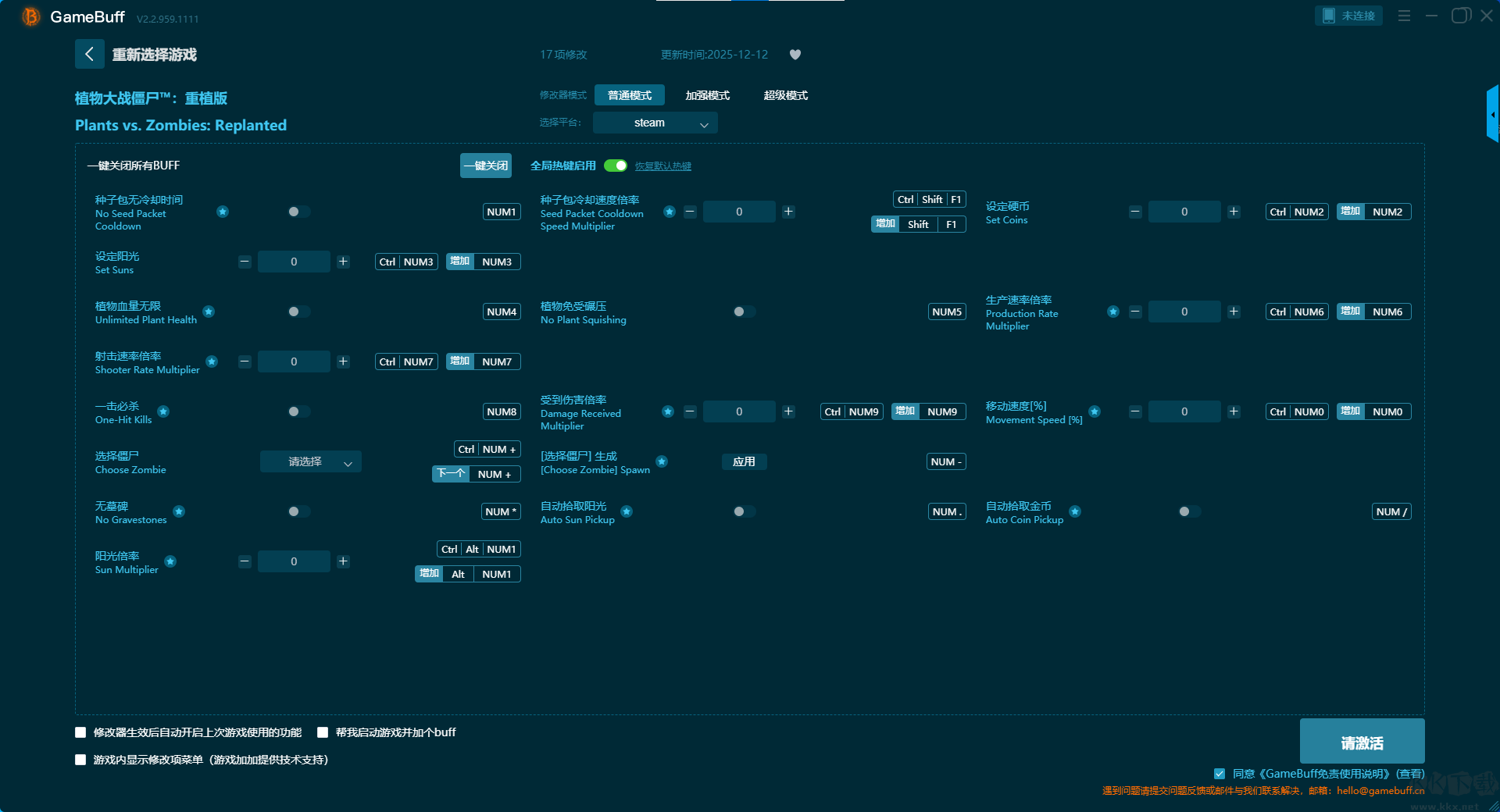The width and height of the screenshot is (1500, 812).
Task: Click Ctrl NUM3 hotkey for Set Suns
Action: point(406,262)
